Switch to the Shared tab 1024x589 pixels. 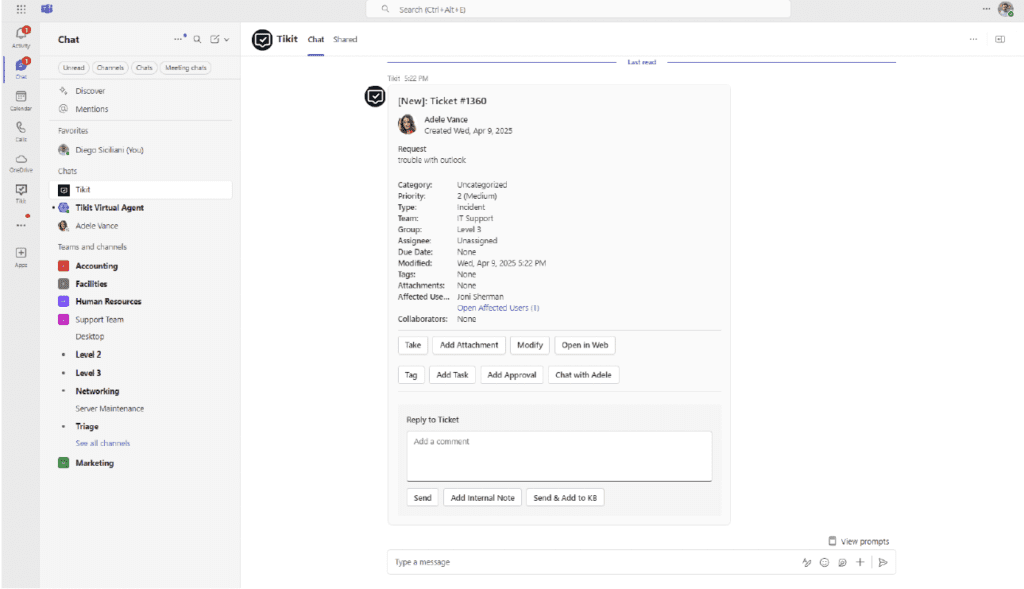345,39
